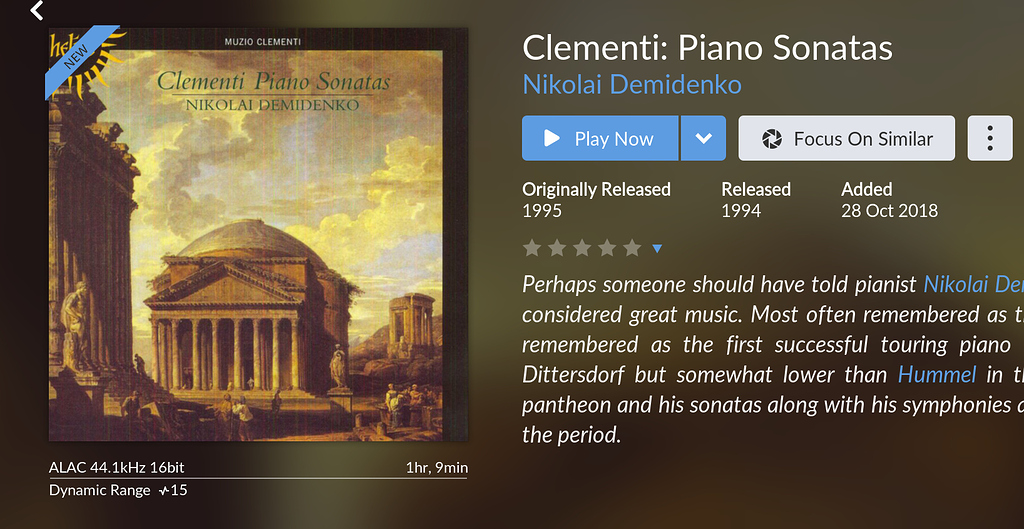Click the Clementi album cover artwork
The width and height of the screenshot is (1024, 529).
click(258, 260)
